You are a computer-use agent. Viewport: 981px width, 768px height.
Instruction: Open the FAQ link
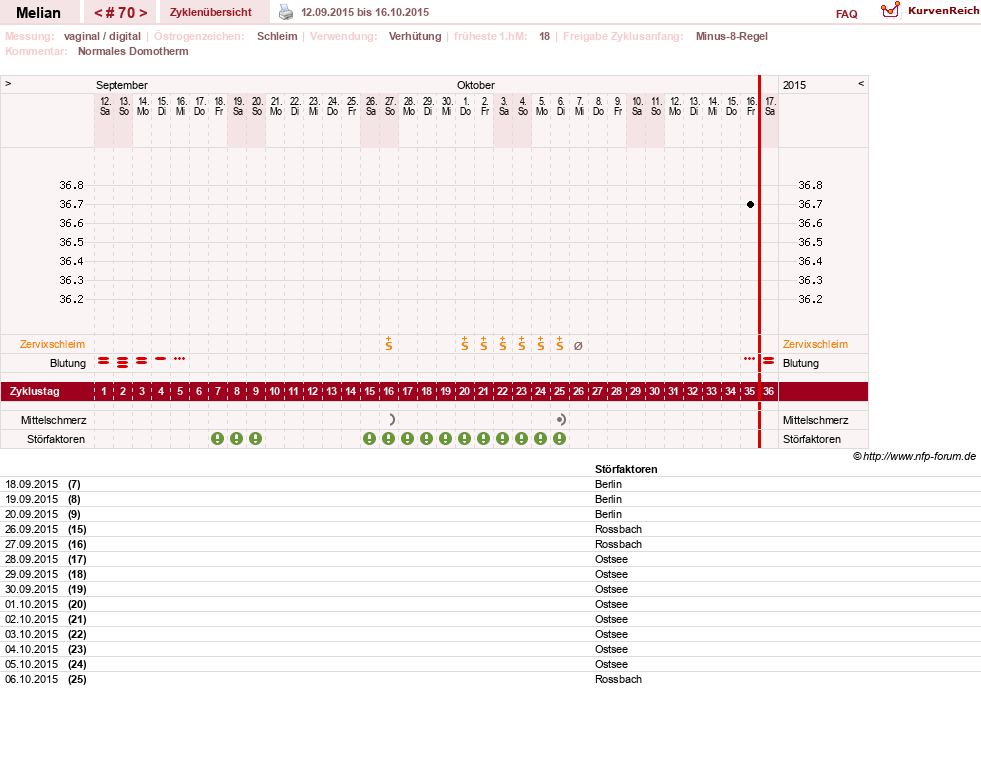pyautogui.click(x=846, y=14)
